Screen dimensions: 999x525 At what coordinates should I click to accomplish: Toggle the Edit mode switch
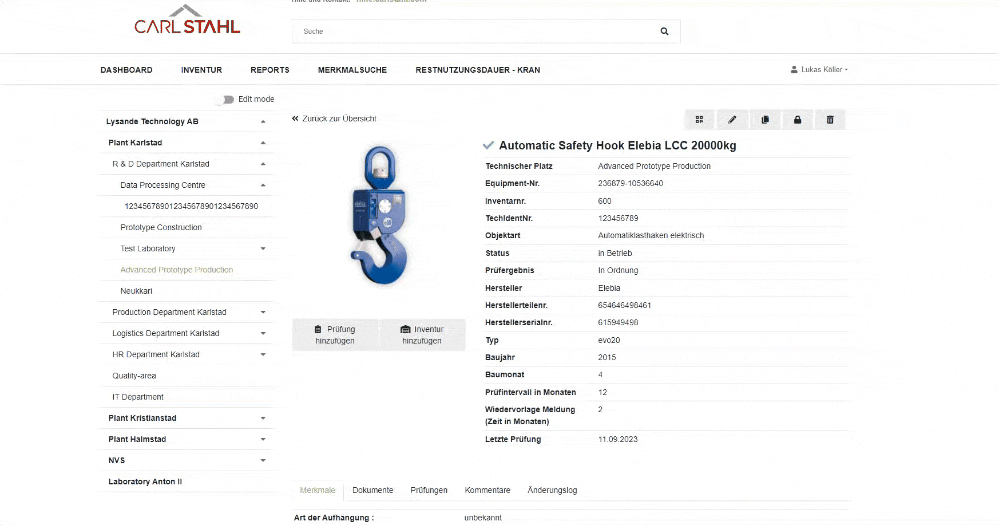(x=226, y=100)
